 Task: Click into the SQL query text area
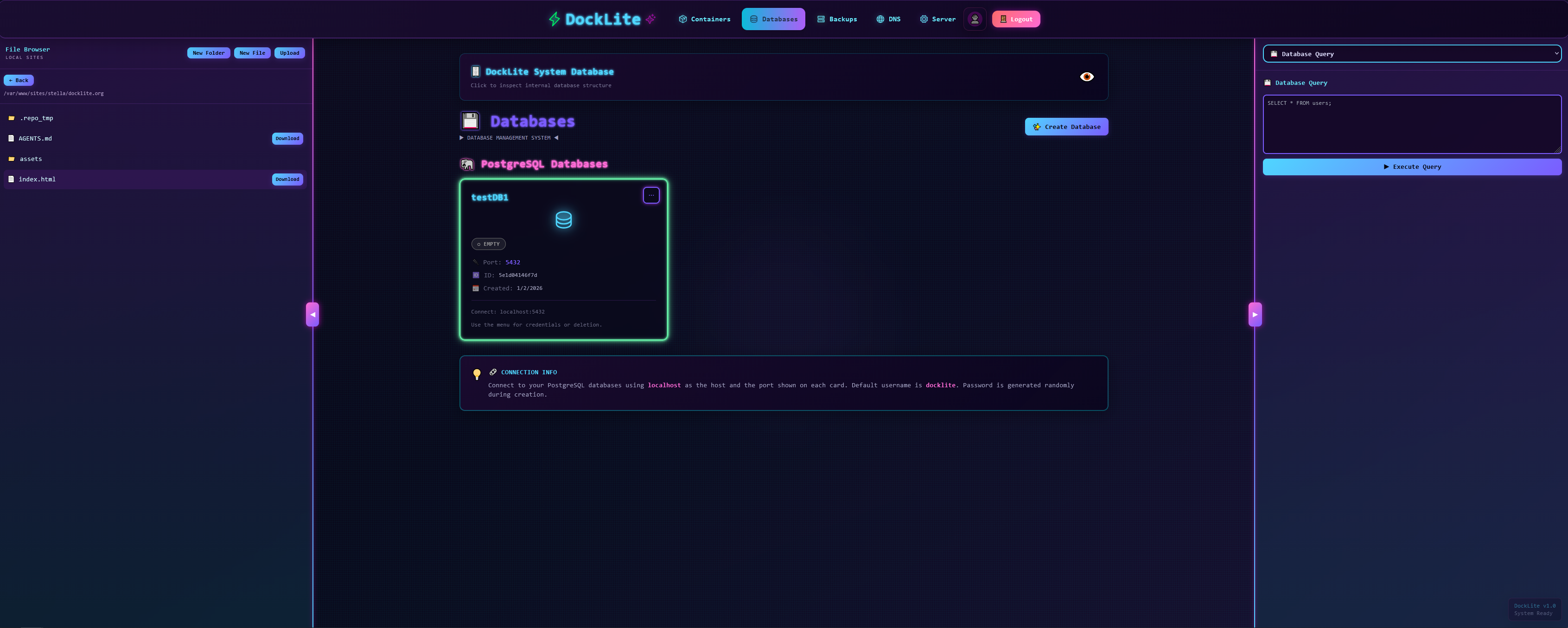coord(1412,124)
